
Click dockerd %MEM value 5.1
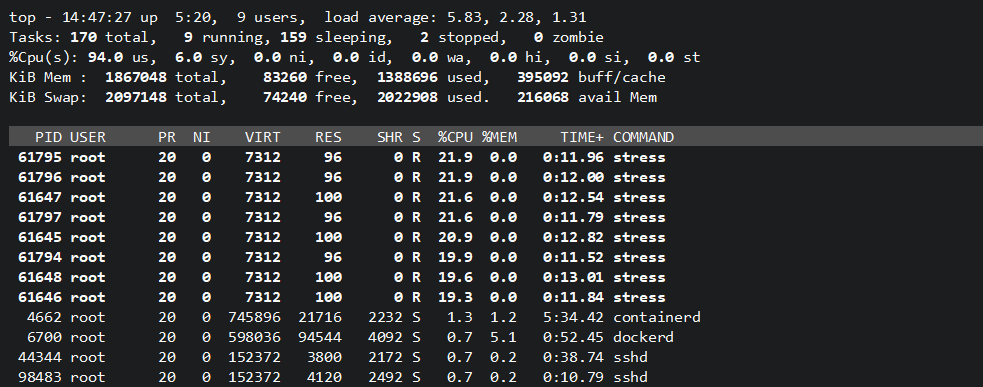(x=504, y=337)
